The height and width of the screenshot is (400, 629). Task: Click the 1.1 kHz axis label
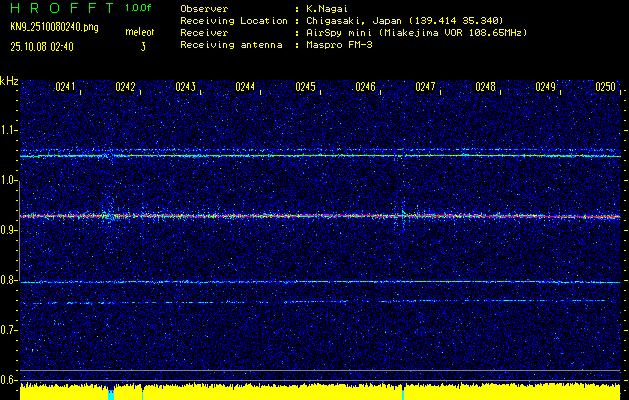click(x=9, y=130)
